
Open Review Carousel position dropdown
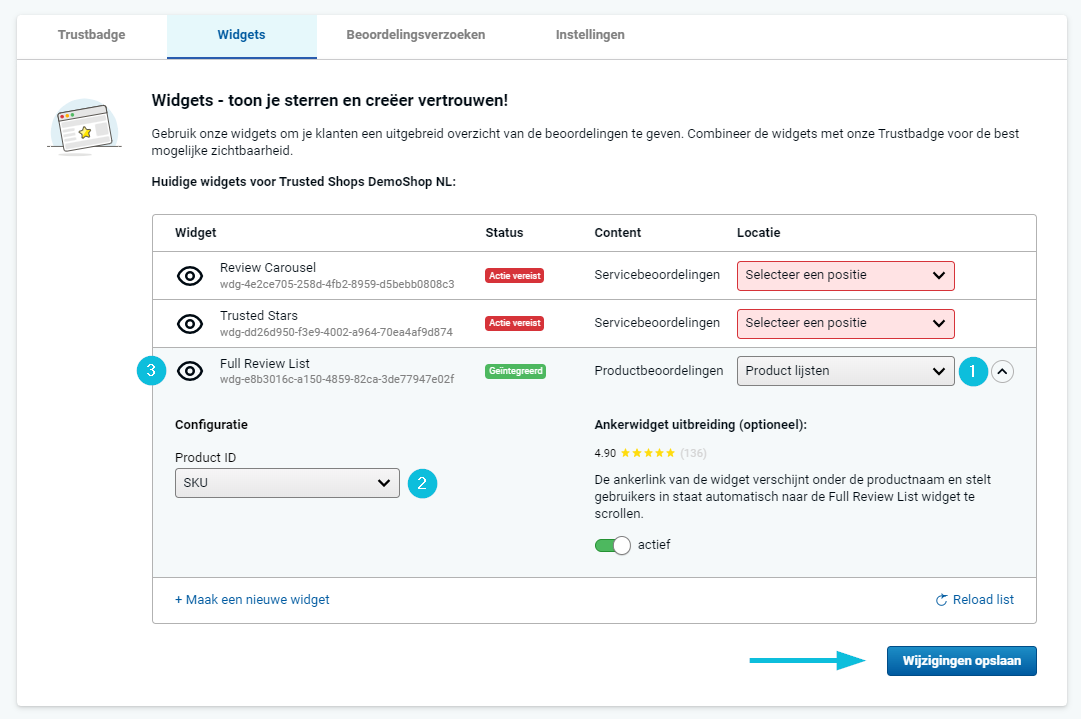[x=845, y=275]
